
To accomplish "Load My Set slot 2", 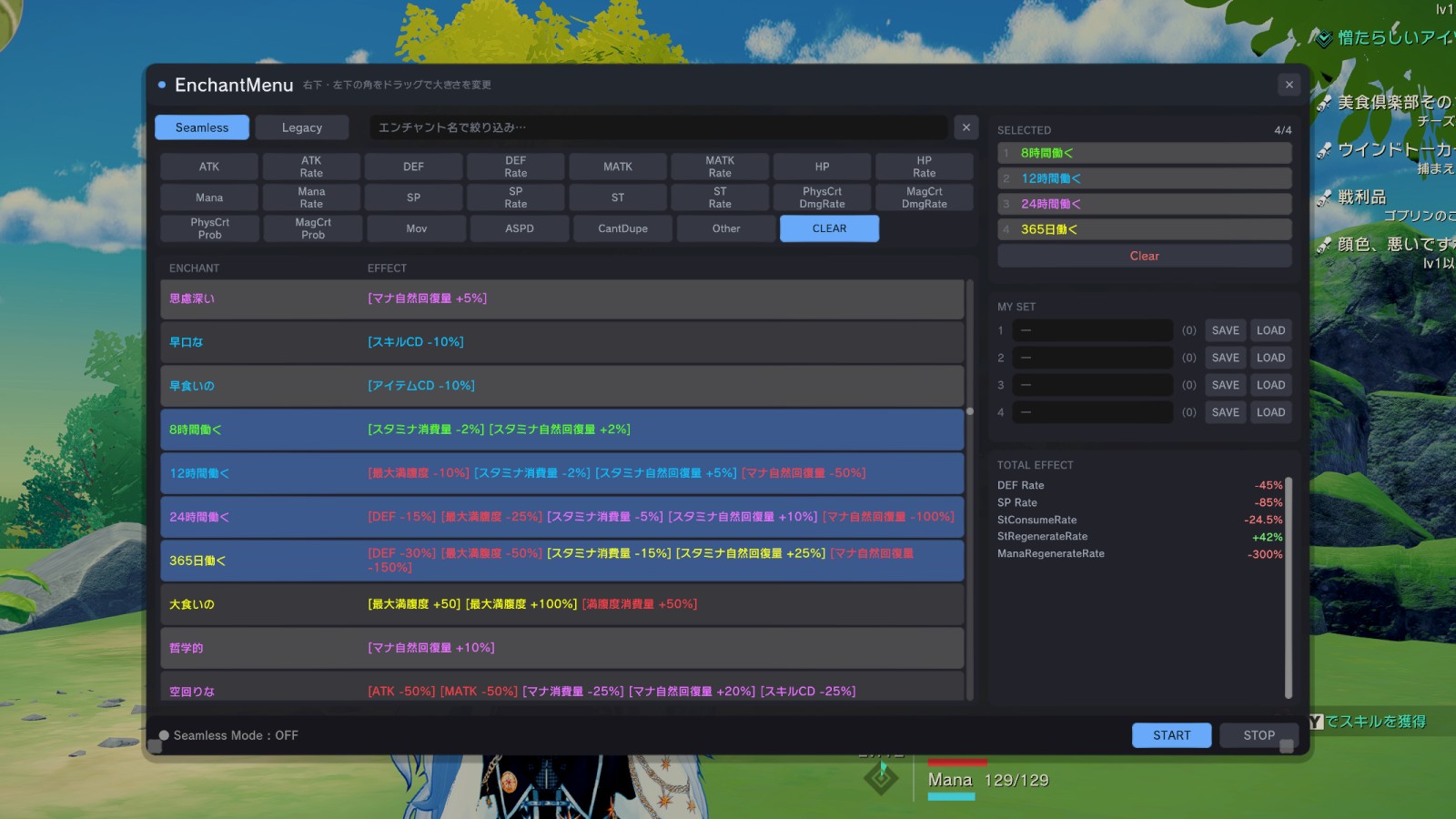I will 1270,358.
